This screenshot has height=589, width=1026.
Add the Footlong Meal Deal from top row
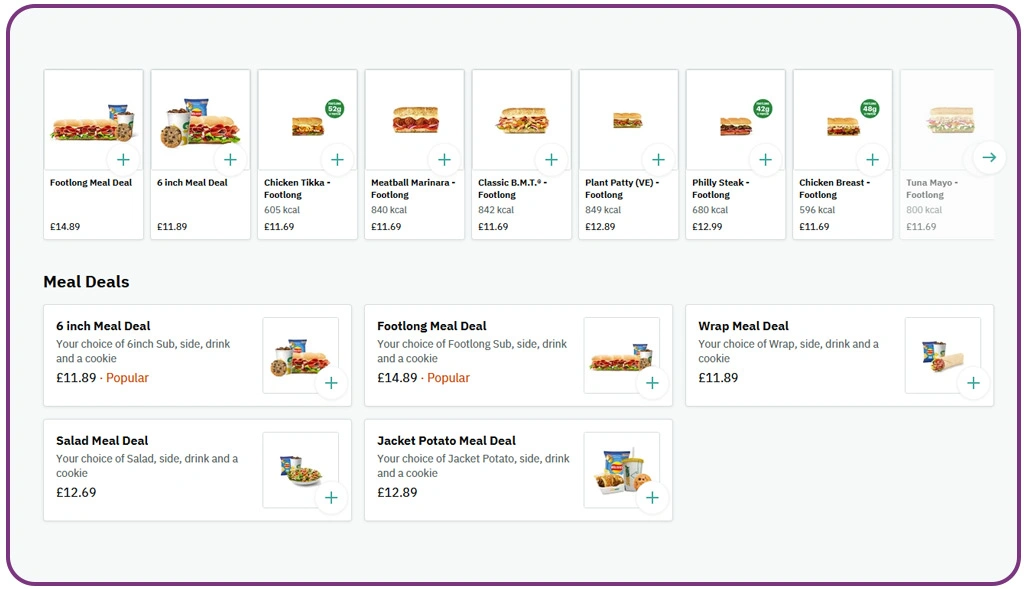tap(123, 159)
